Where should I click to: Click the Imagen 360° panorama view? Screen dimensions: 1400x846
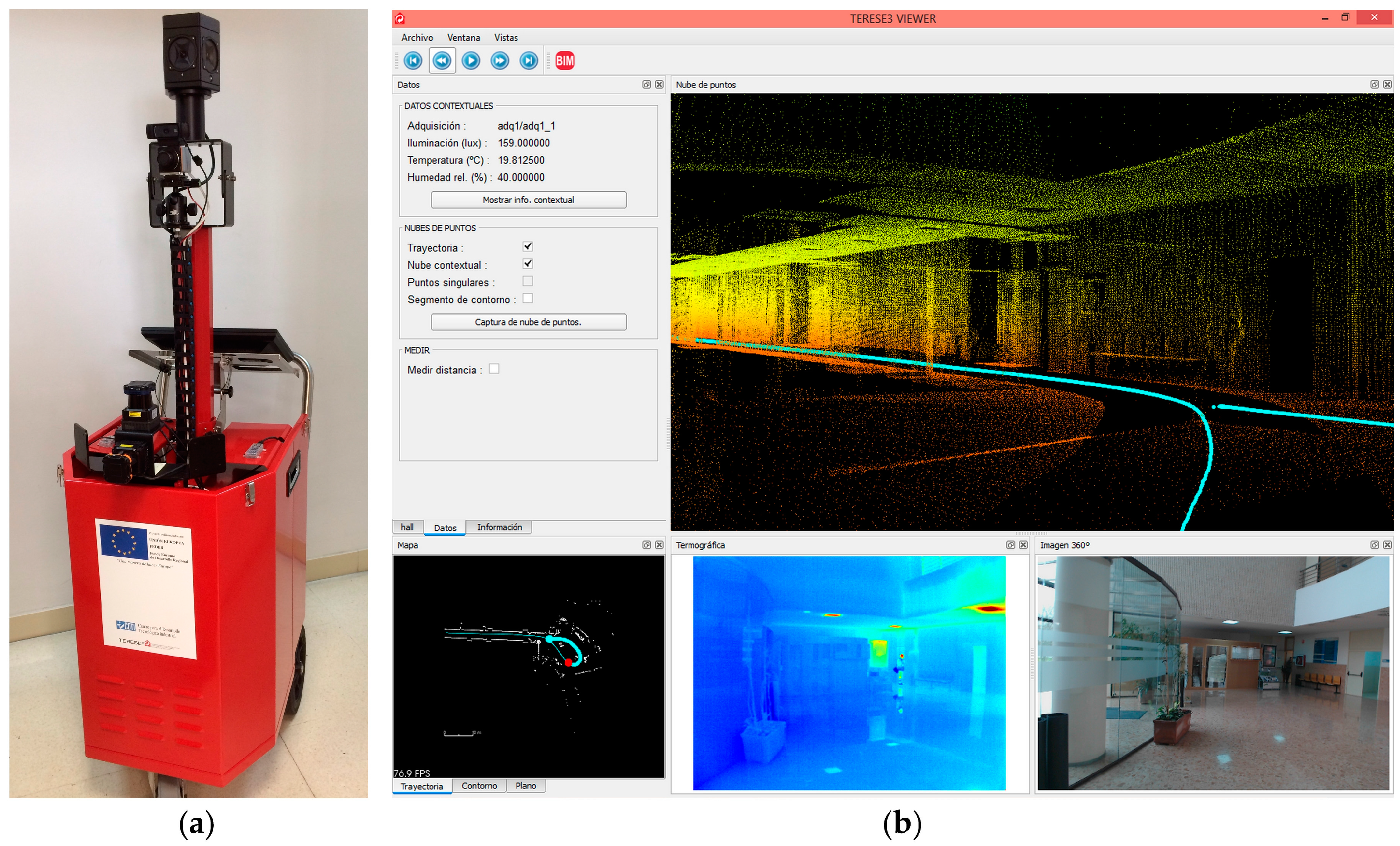click(1213, 673)
